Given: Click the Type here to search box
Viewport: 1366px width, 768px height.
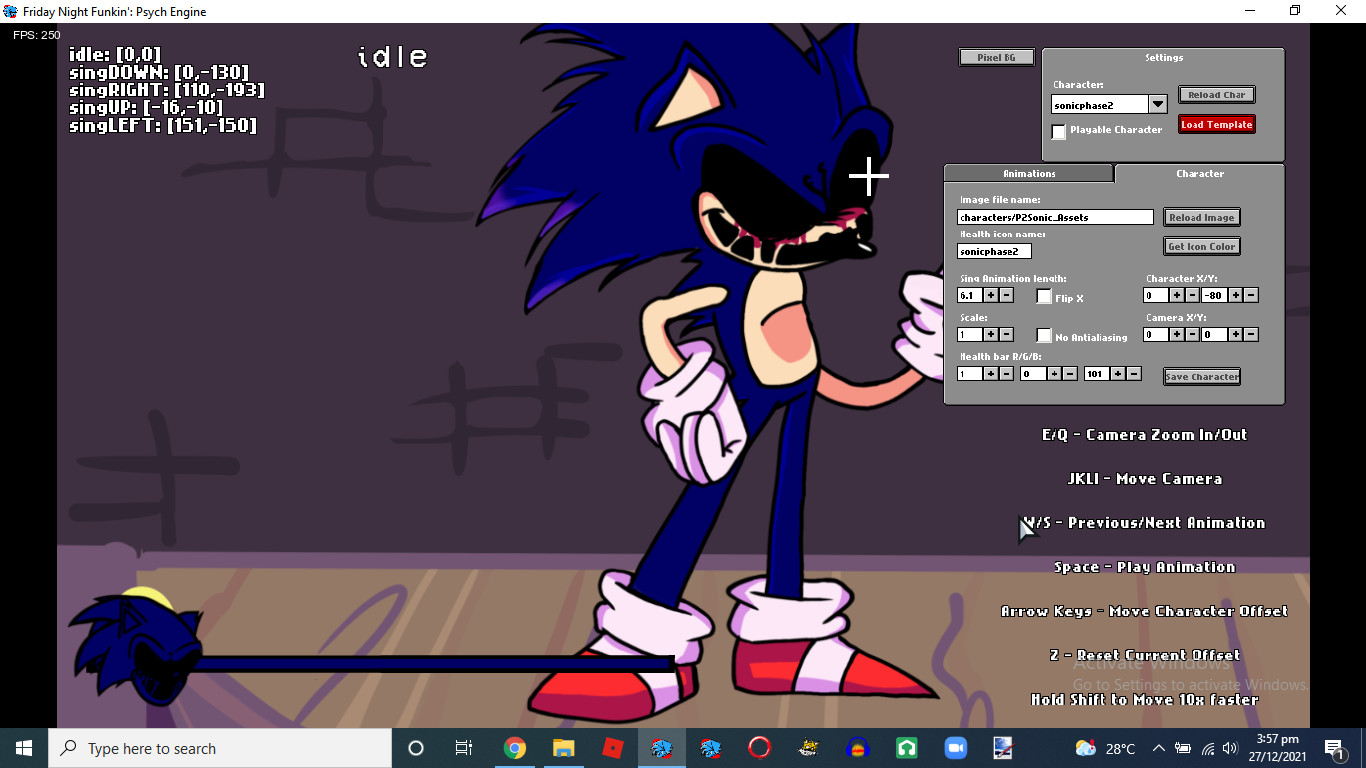Looking at the screenshot, I should click(220, 748).
